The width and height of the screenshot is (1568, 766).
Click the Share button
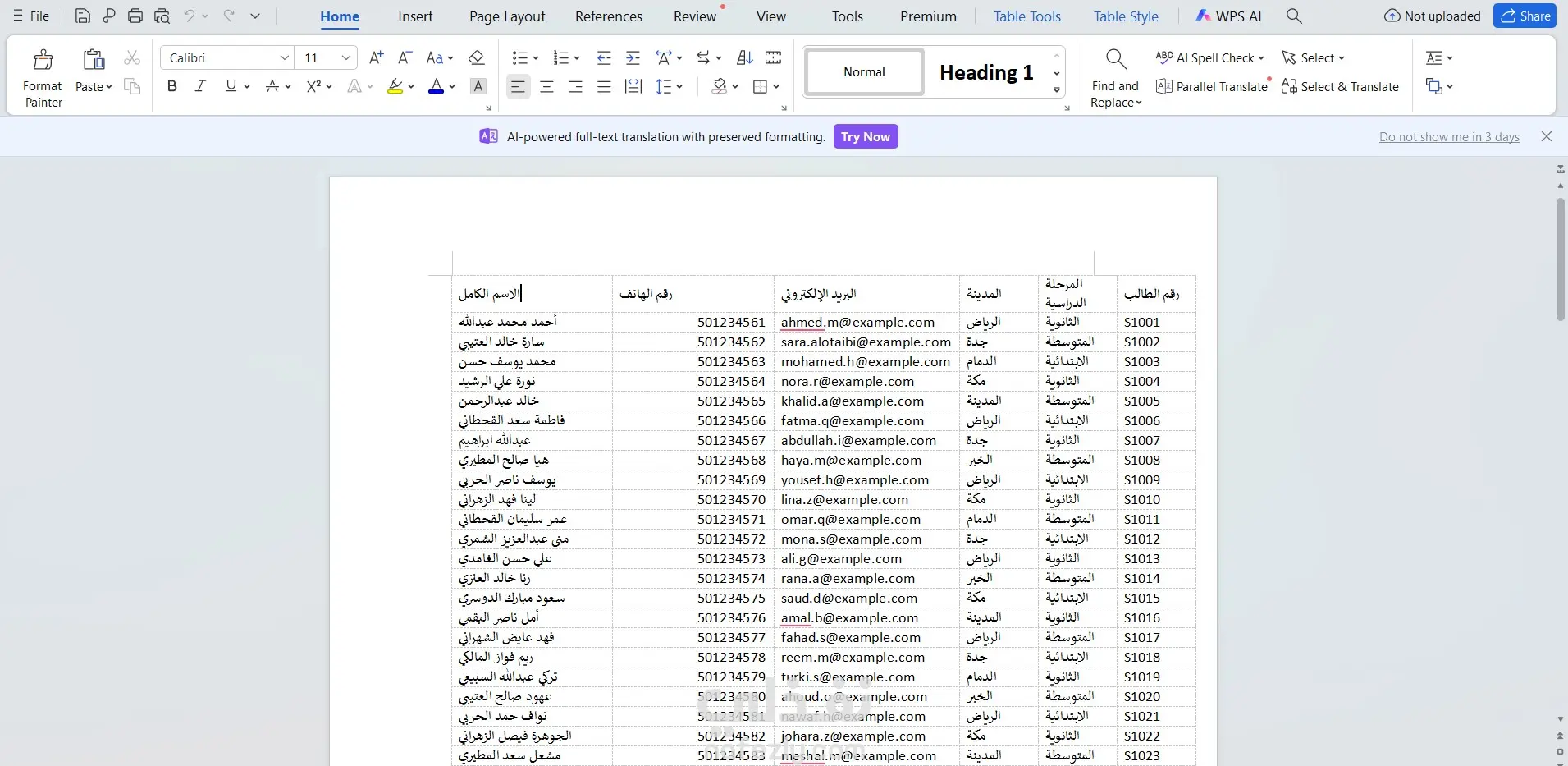point(1525,16)
